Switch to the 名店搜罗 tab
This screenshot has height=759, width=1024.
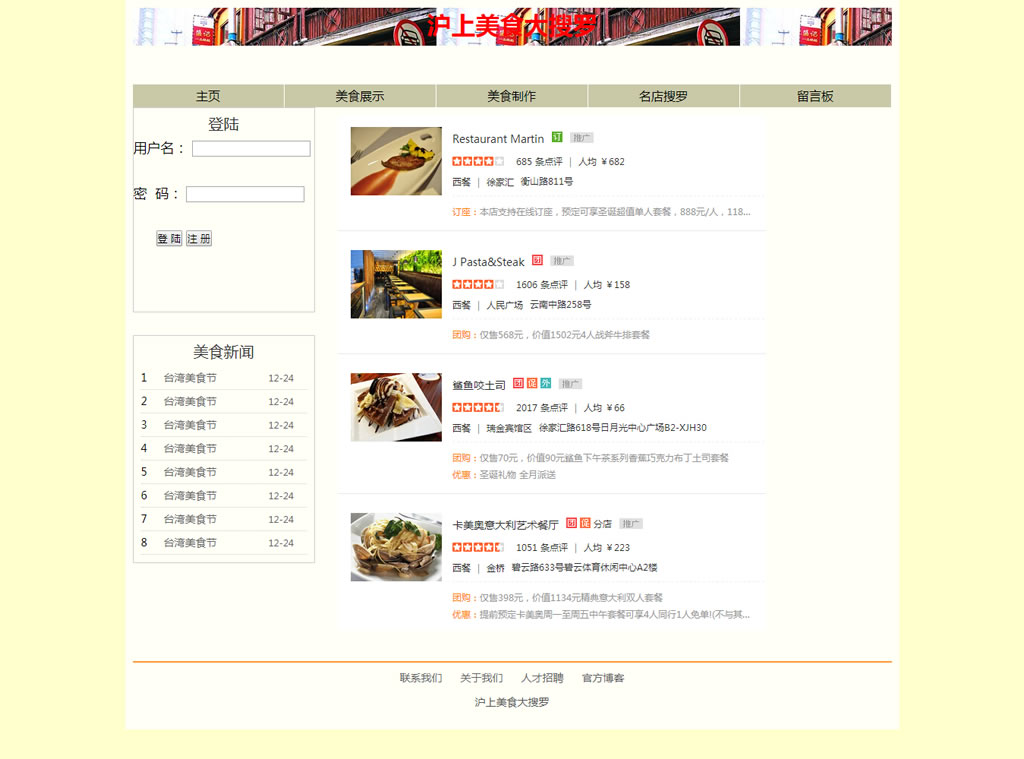tap(663, 96)
